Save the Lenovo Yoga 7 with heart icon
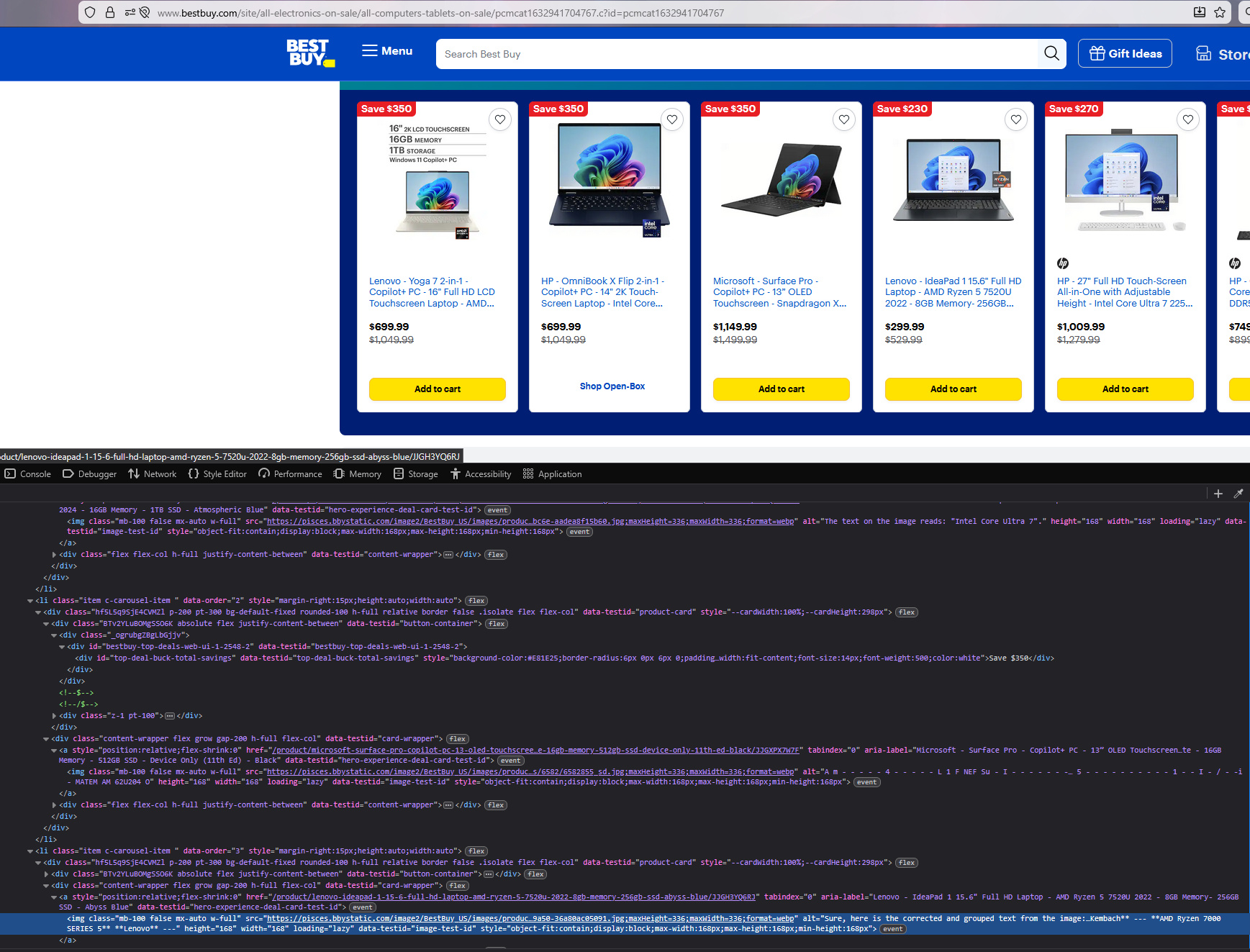Screen dimensions: 1250x952 click(500, 119)
